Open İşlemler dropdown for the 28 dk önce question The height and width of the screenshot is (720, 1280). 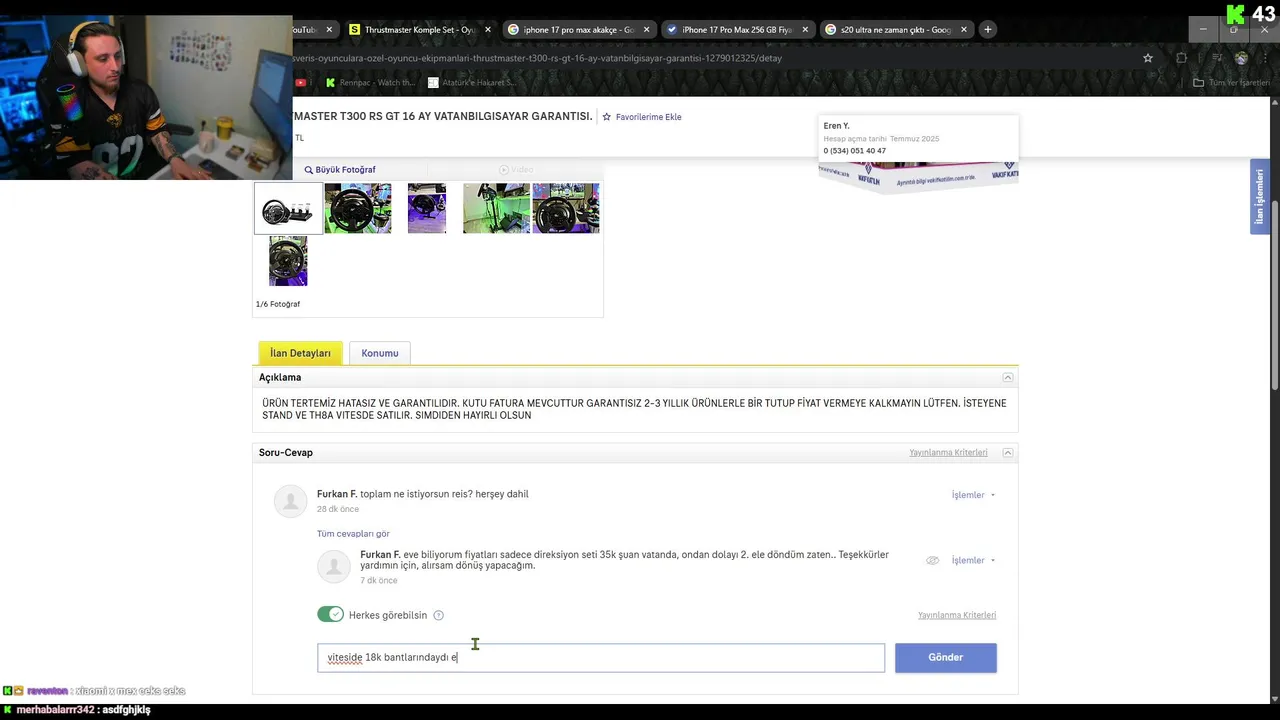(973, 495)
